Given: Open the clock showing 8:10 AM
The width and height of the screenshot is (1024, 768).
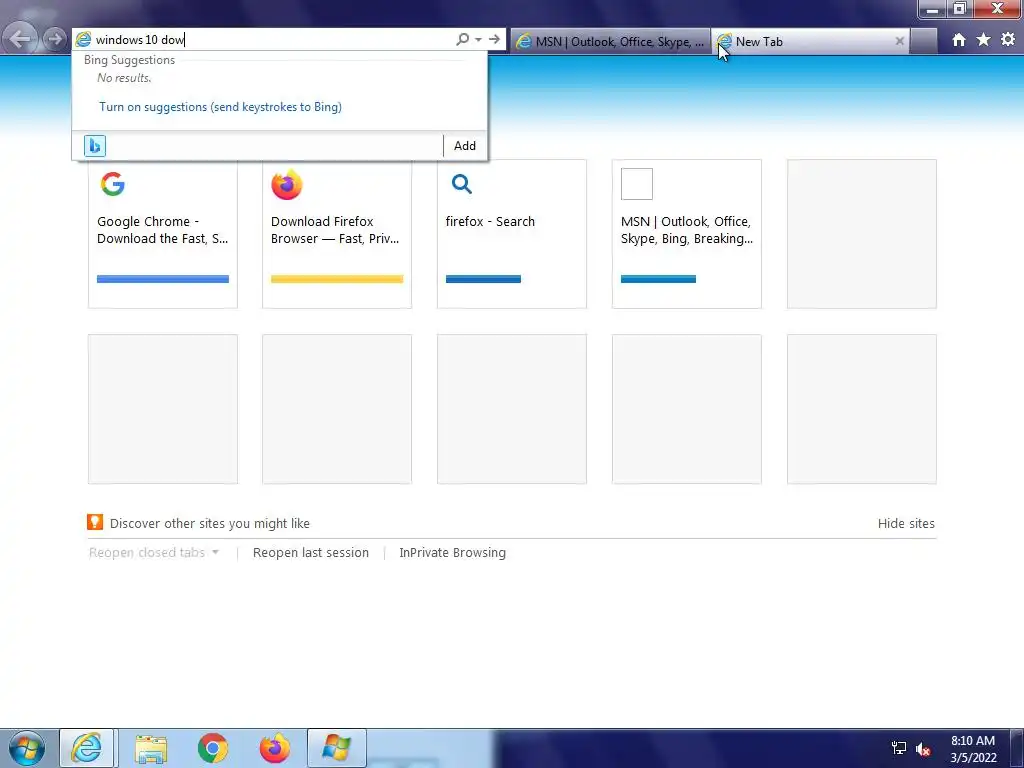Looking at the screenshot, I should pyautogui.click(x=973, y=749).
